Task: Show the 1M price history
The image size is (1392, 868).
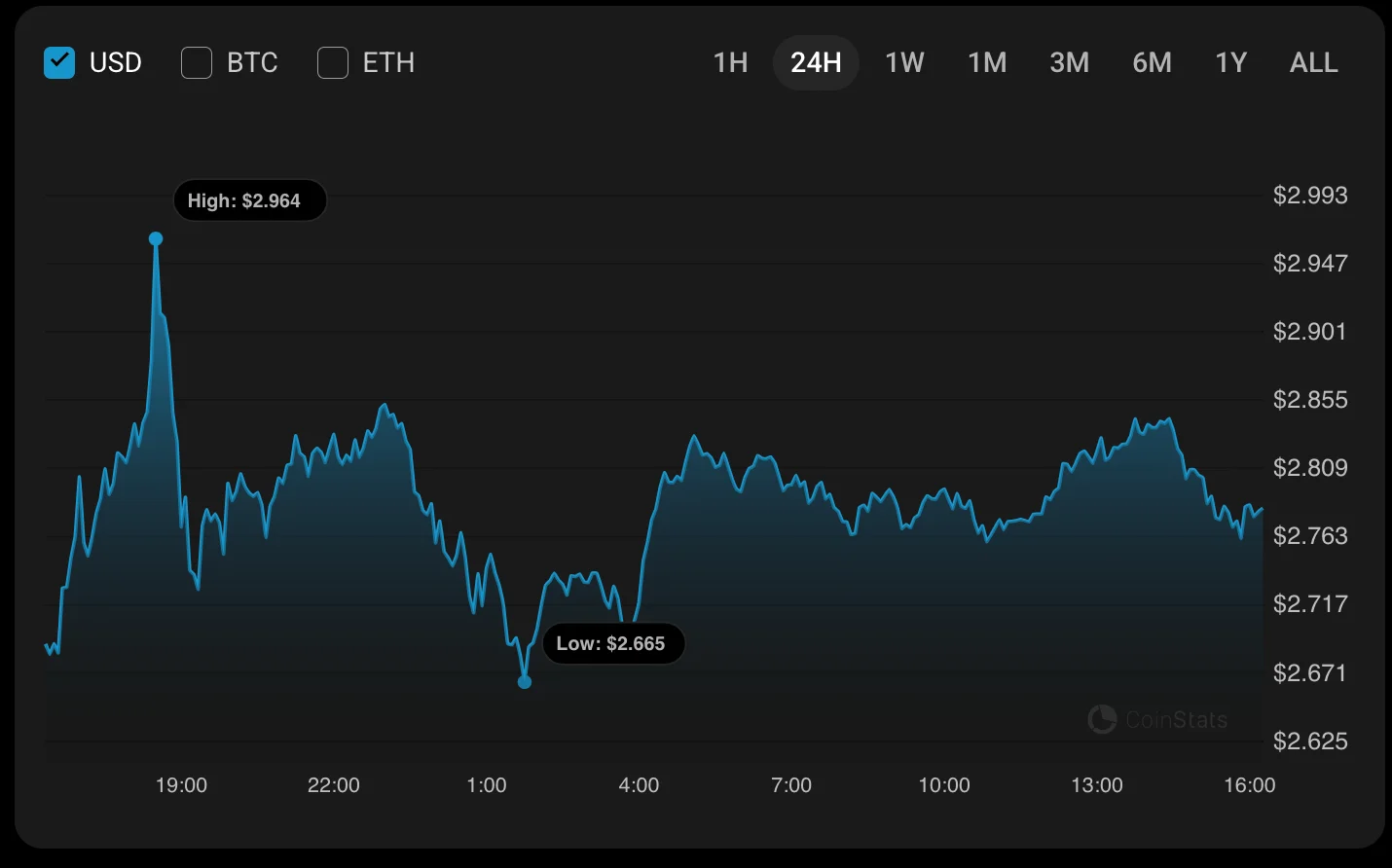Action: (987, 63)
